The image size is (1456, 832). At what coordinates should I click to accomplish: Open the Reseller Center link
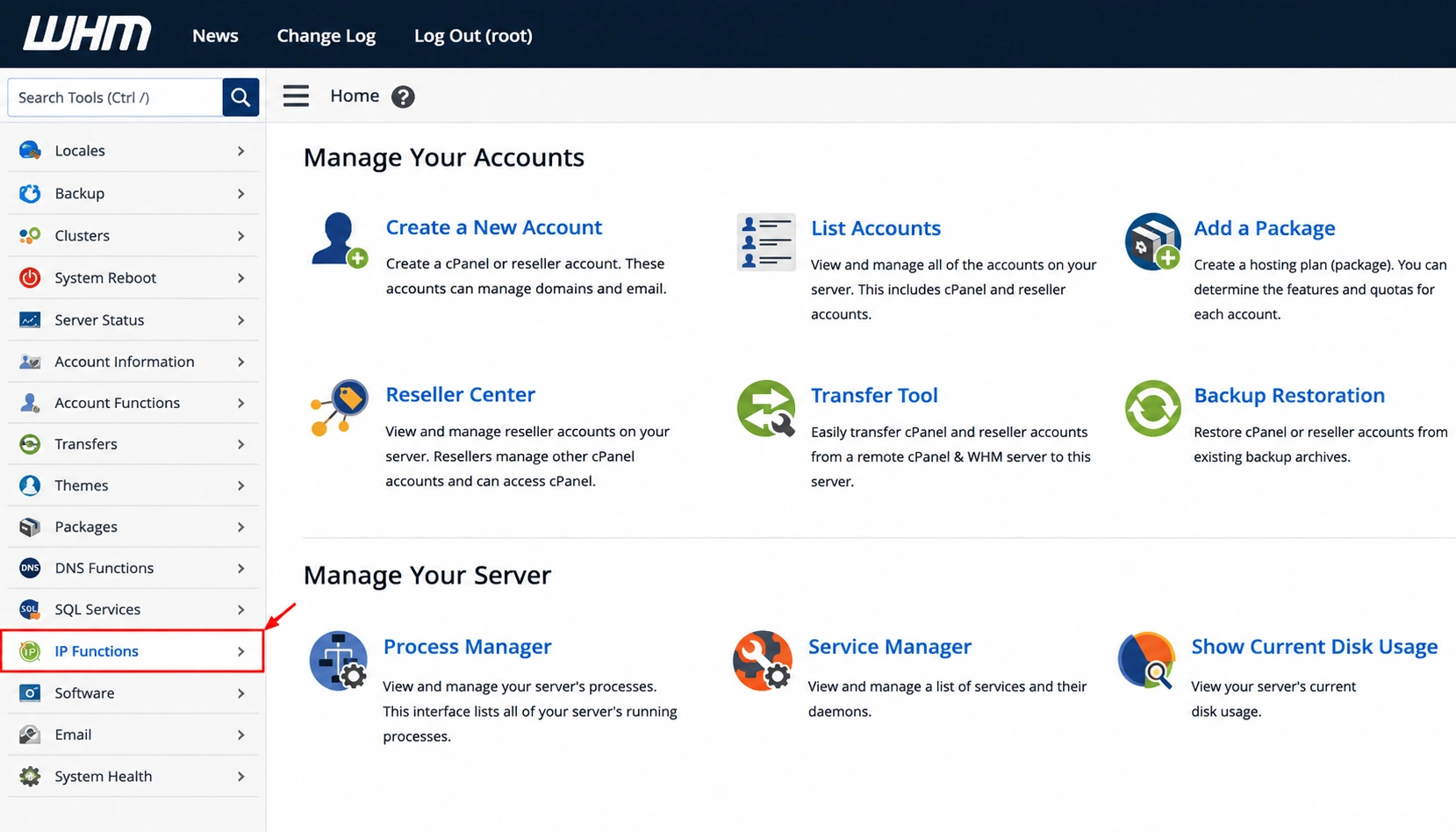click(x=460, y=395)
